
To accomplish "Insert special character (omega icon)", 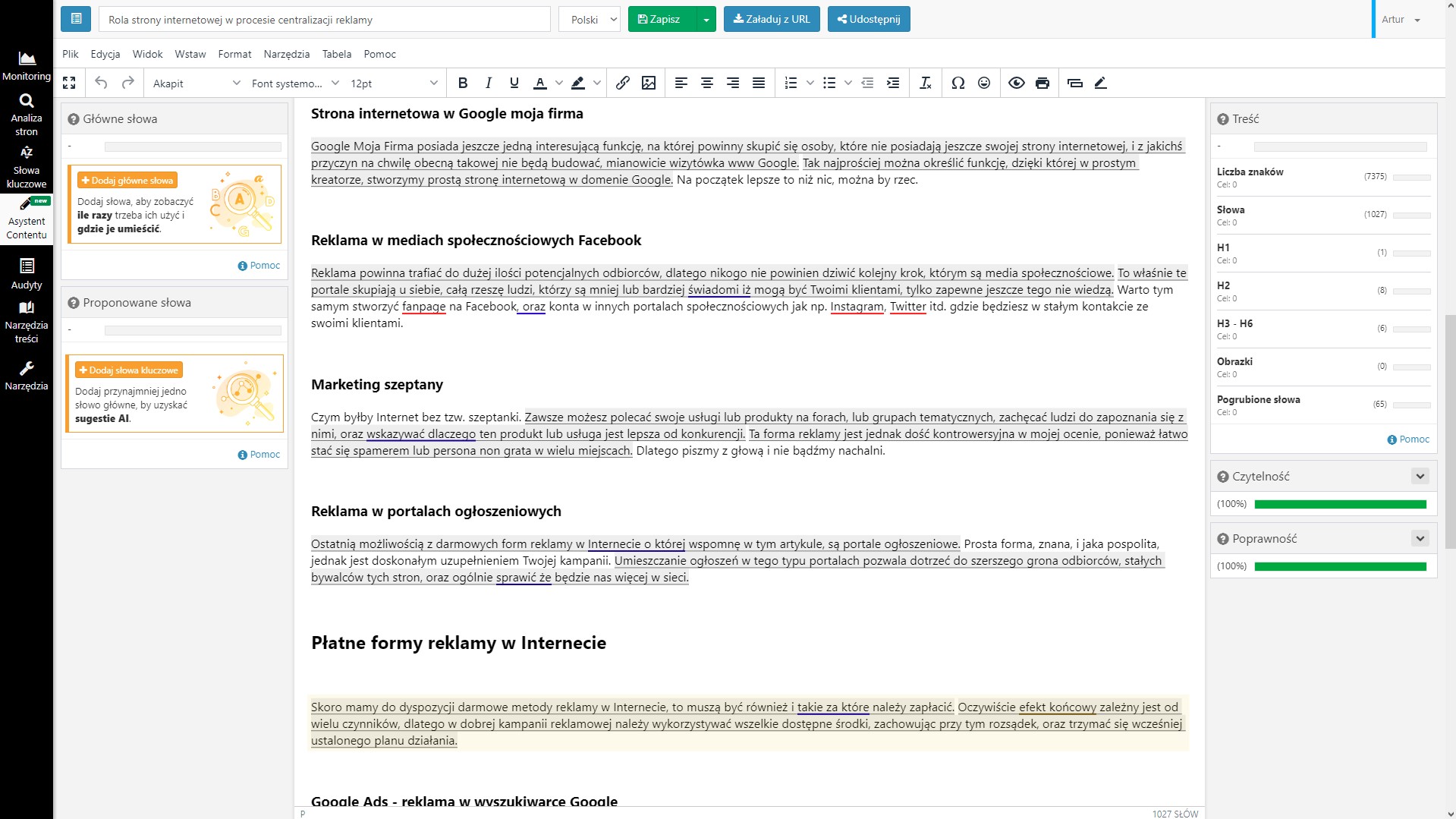I will (958, 83).
